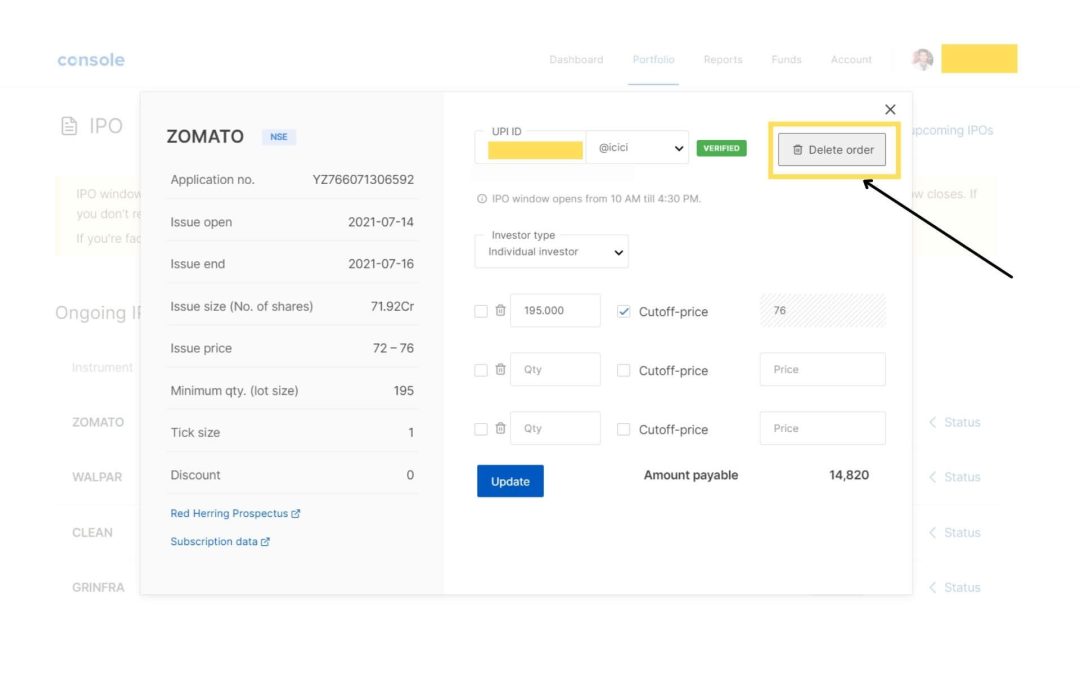The width and height of the screenshot is (1080, 675).
Task: Click the issue price range 72 – 76
Action: pyautogui.click(x=393, y=349)
